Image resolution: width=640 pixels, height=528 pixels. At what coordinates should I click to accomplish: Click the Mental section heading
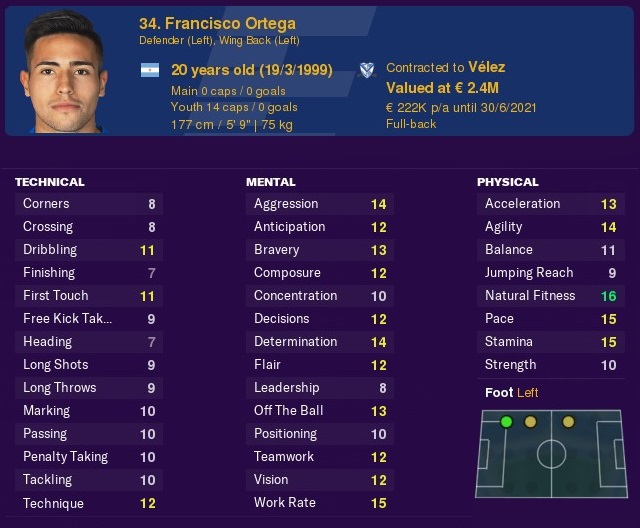point(271,182)
